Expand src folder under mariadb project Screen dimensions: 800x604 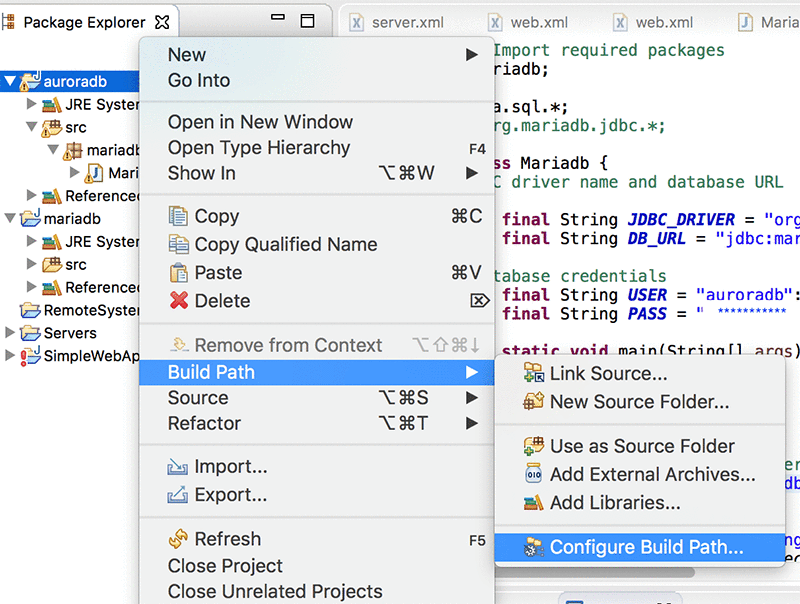click(x=31, y=264)
